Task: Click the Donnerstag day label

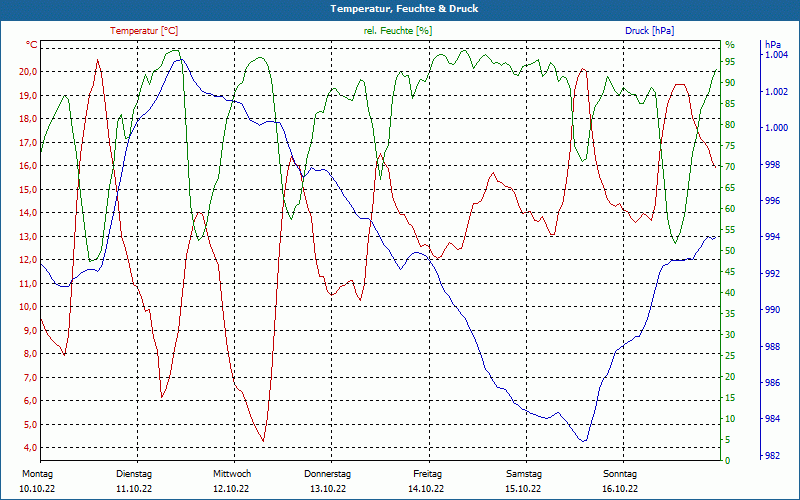Action: pos(328,474)
